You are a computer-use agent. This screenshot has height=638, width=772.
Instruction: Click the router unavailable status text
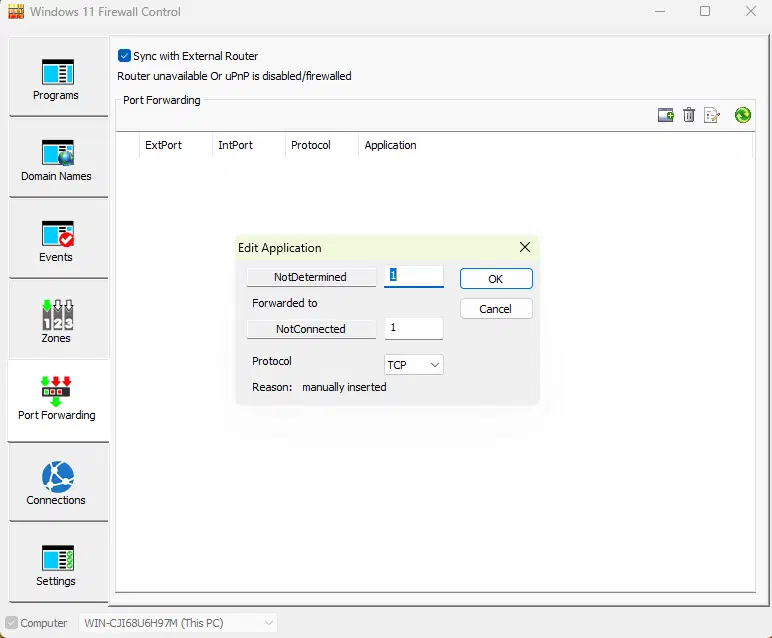pyautogui.click(x=234, y=76)
